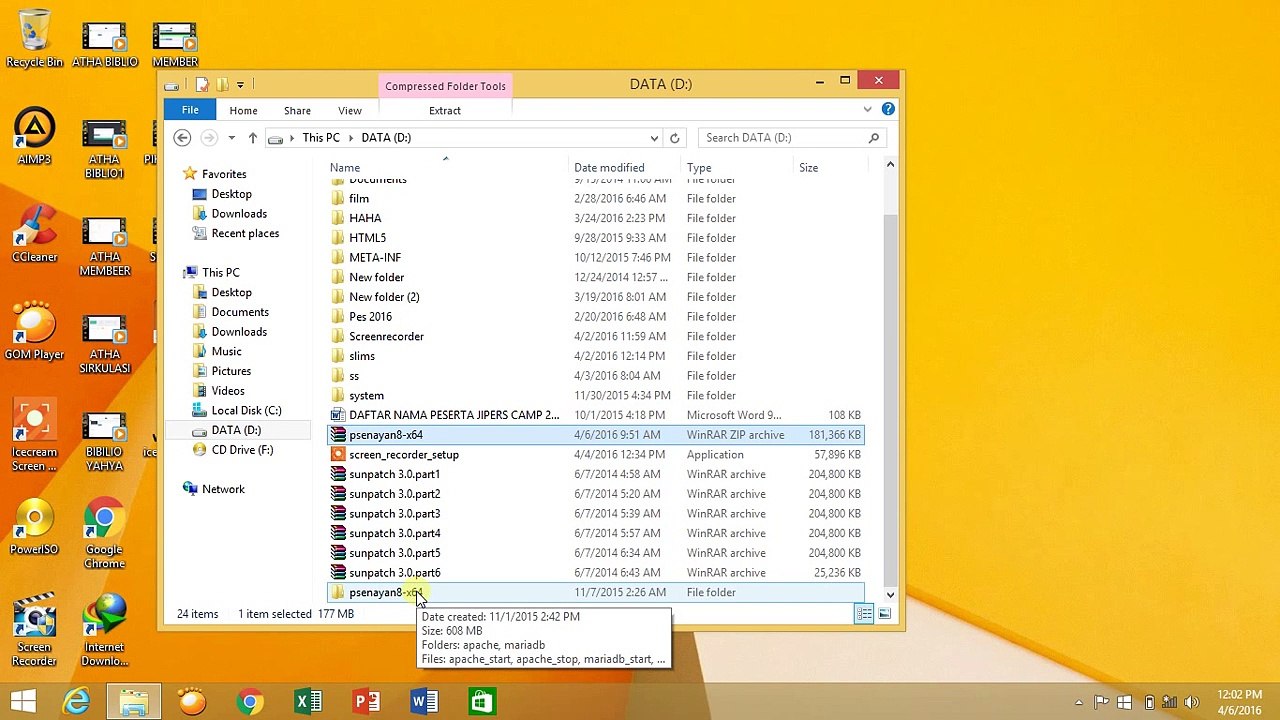
Task: Select the psenayan8-x64 ZIP archive file
Action: [x=595, y=435]
